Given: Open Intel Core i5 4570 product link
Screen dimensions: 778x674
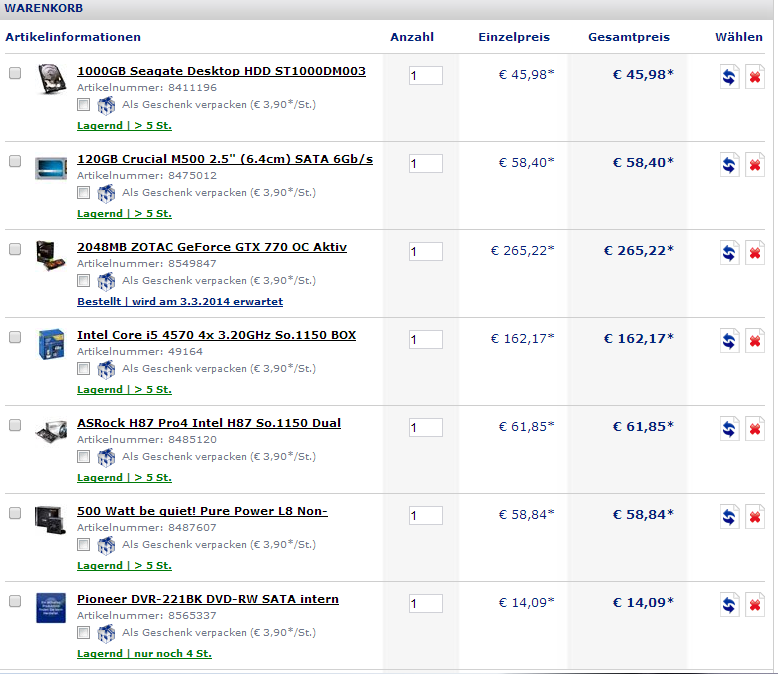Looking at the screenshot, I should point(216,336).
